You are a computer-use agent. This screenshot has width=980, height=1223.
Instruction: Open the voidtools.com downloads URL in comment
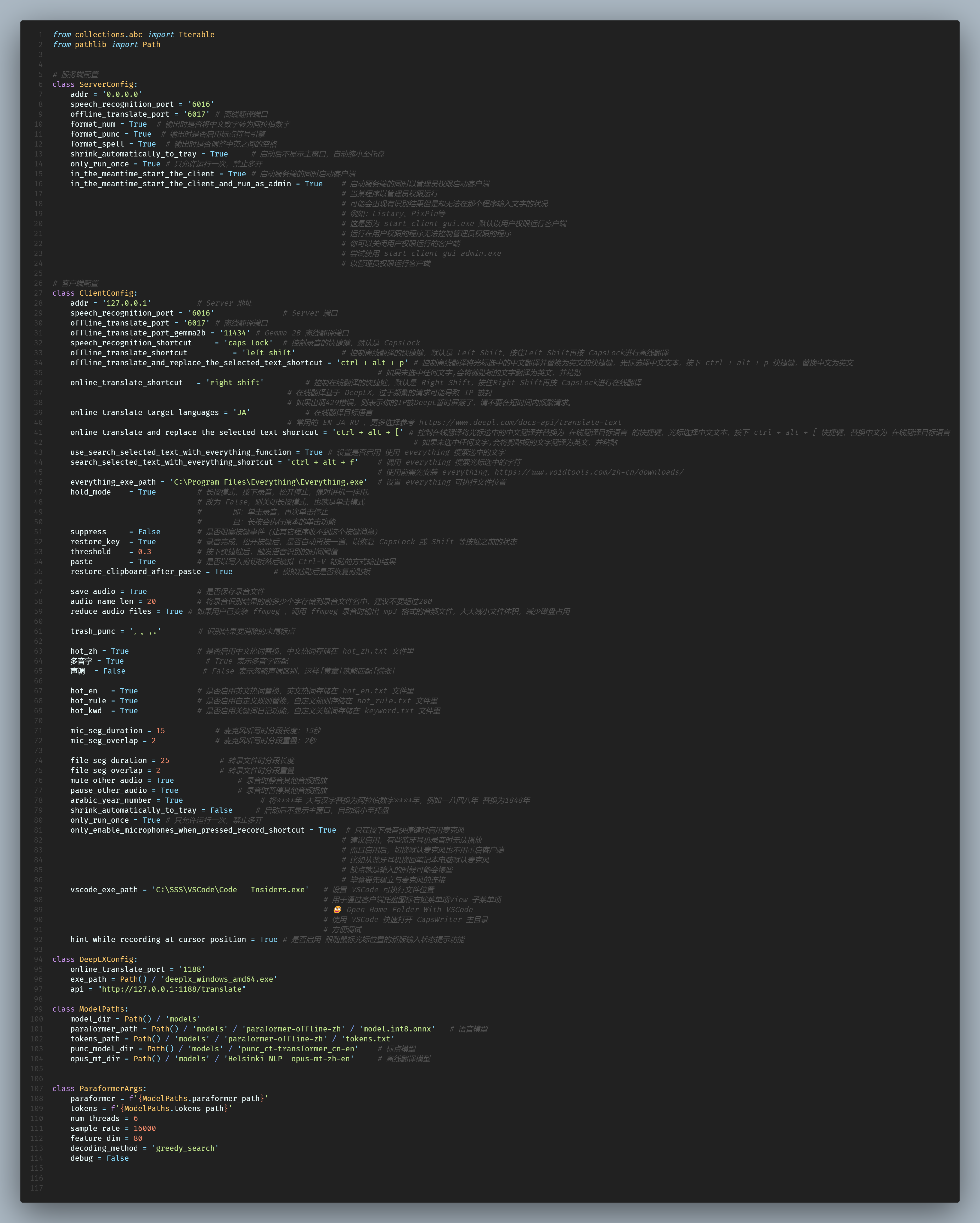[589, 472]
